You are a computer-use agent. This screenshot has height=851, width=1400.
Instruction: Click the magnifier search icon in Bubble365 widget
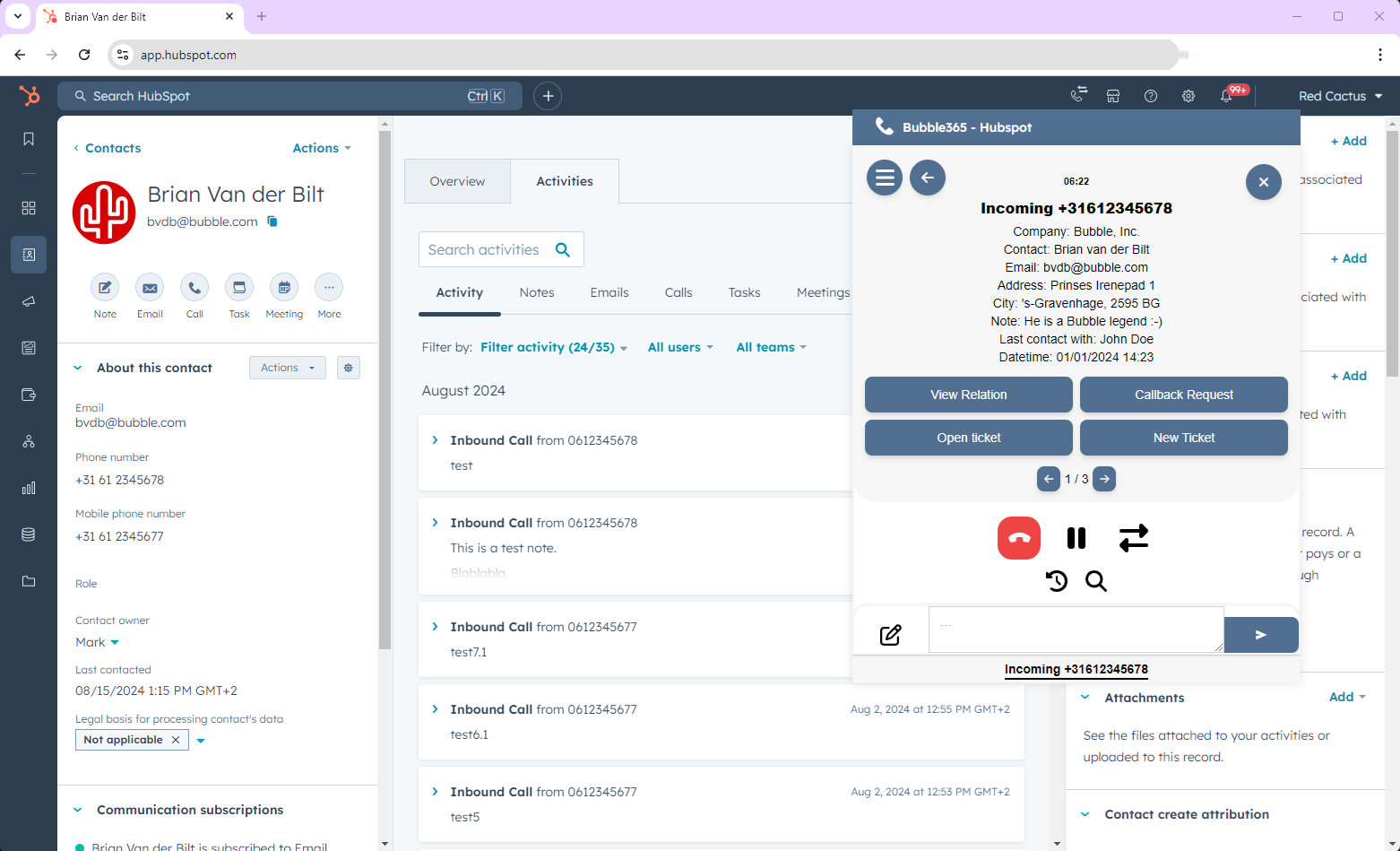point(1096,581)
